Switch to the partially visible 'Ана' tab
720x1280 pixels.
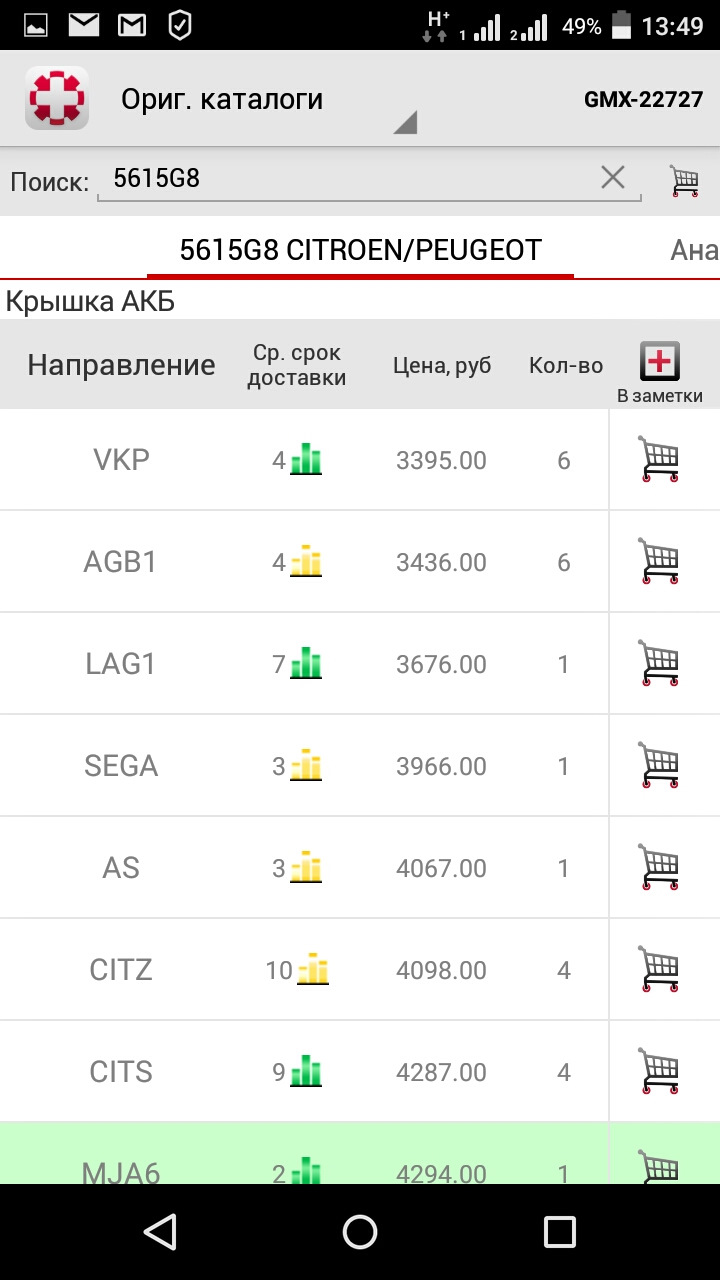694,250
